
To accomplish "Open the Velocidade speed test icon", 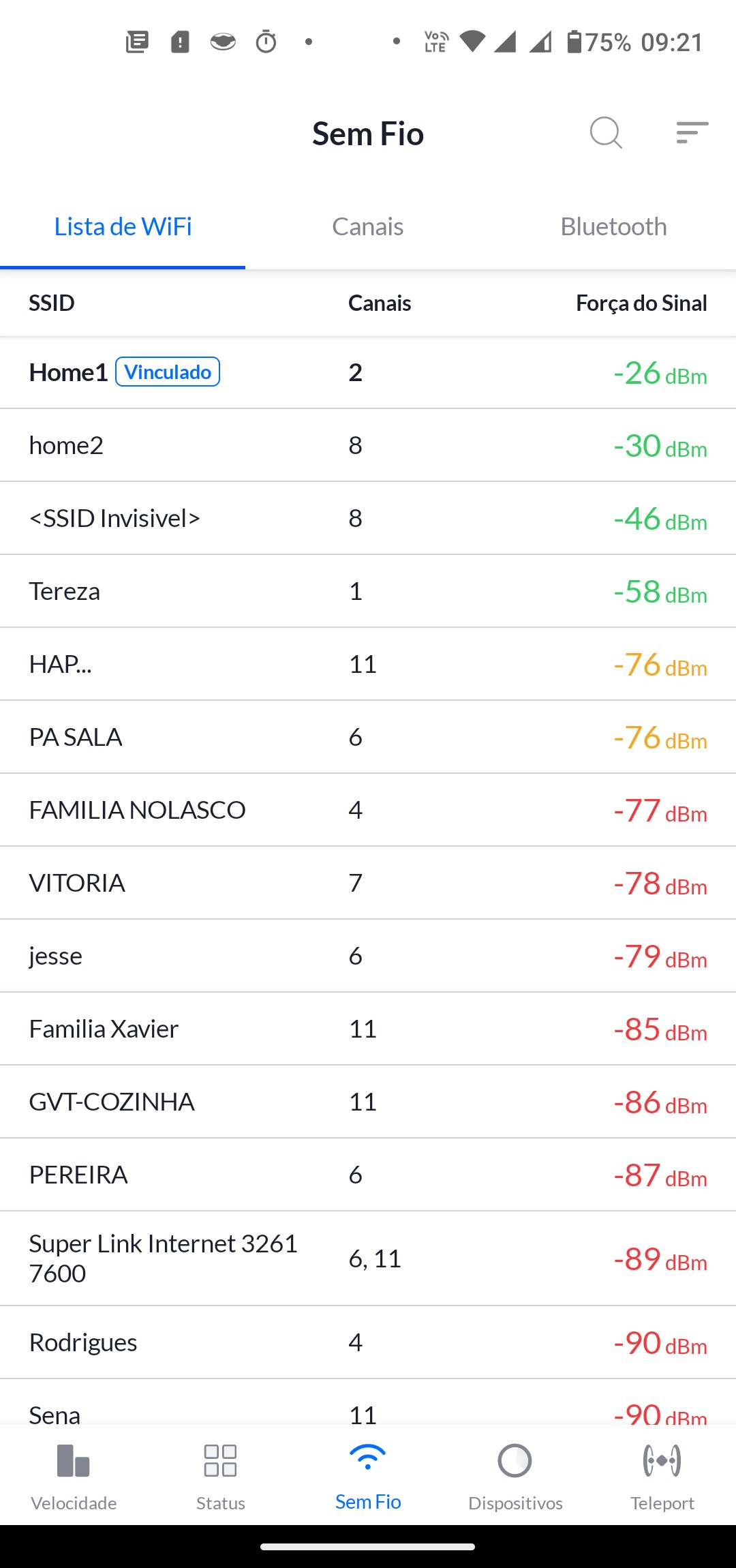I will pyautogui.click(x=74, y=1460).
